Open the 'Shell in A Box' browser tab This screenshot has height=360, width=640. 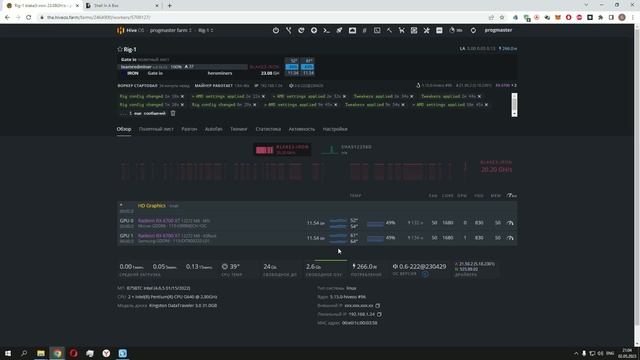click(x=122, y=6)
